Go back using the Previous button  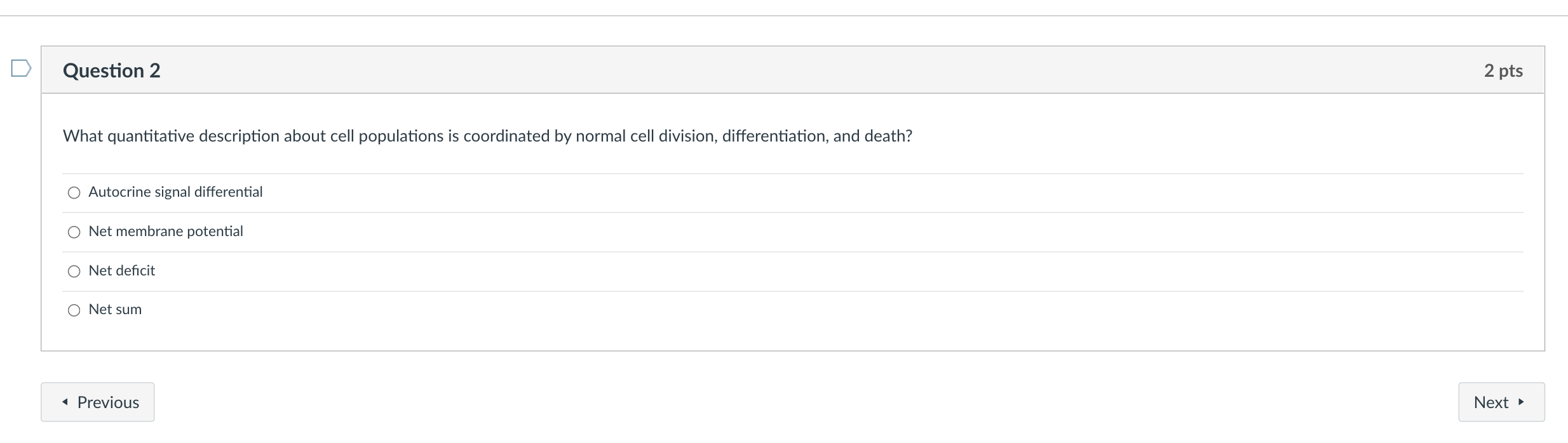point(98,402)
